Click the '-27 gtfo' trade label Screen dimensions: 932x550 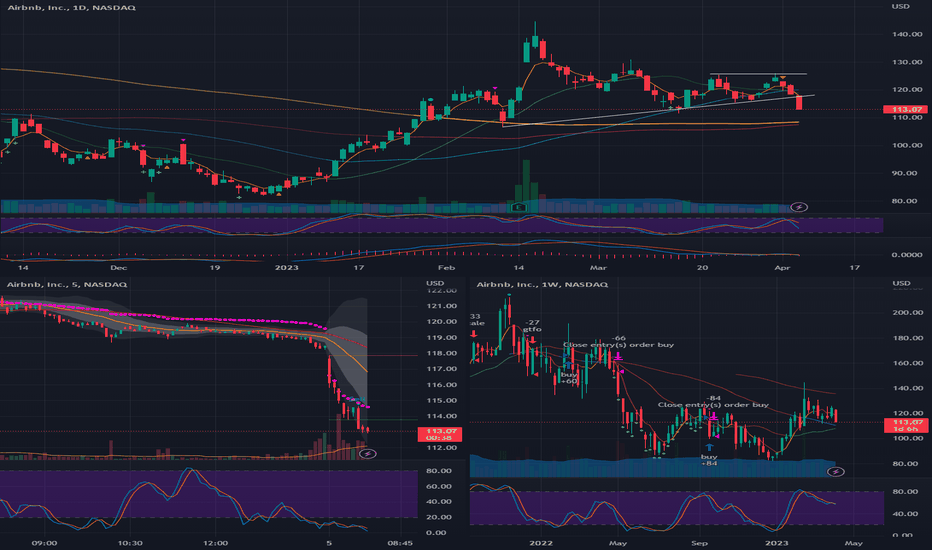click(x=533, y=326)
